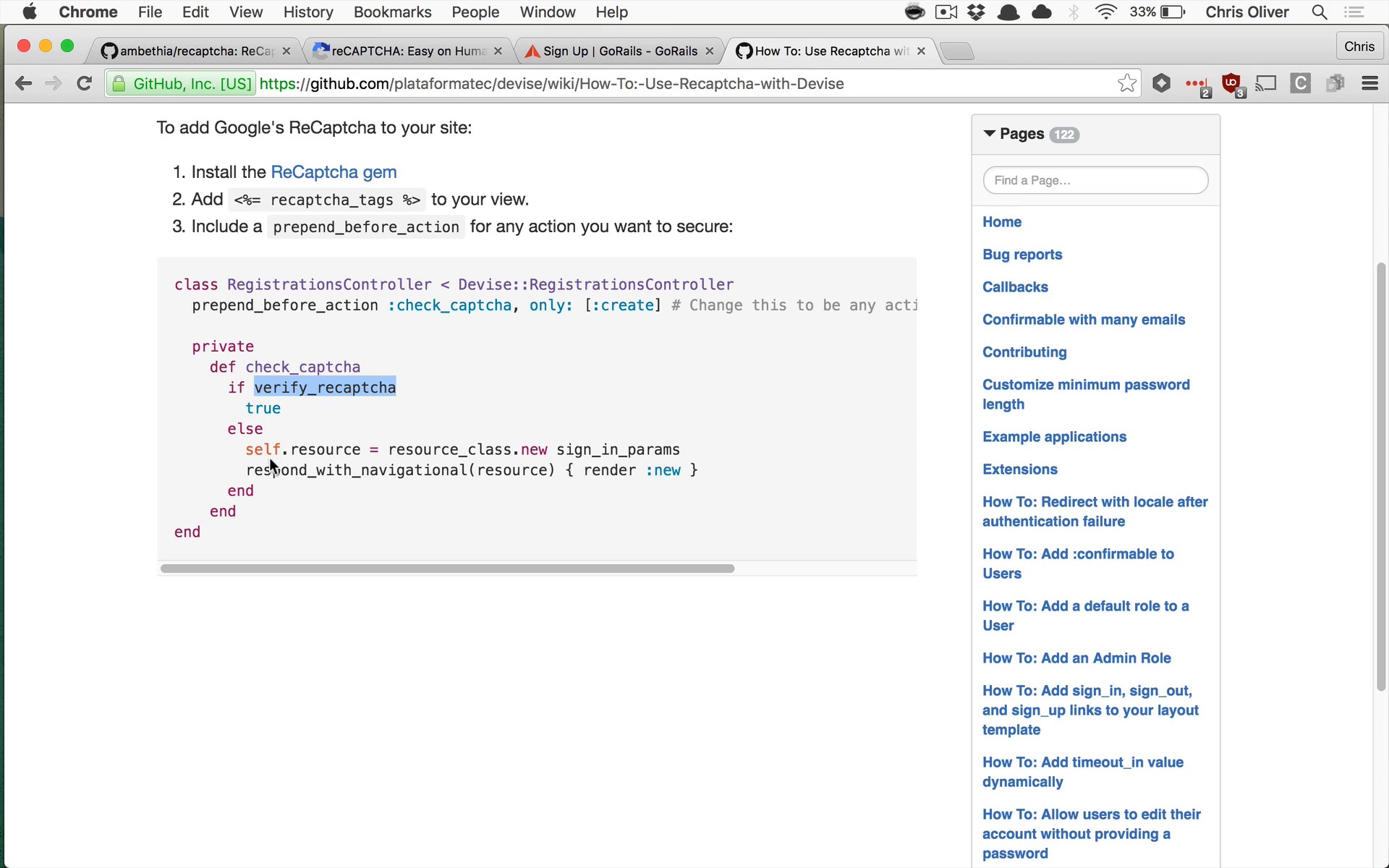This screenshot has height=868, width=1389.
Task: Open the View menu
Action: pos(246,12)
